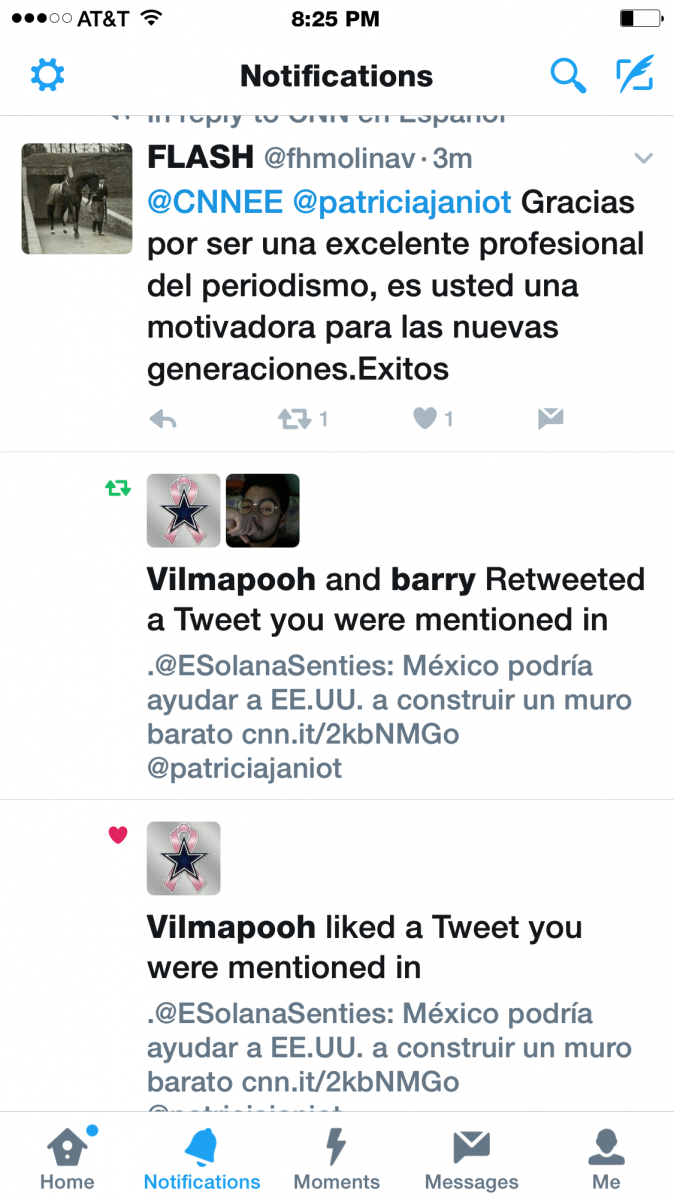Tap the search magnifier icon
674x1200 pixels.
(568, 75)
